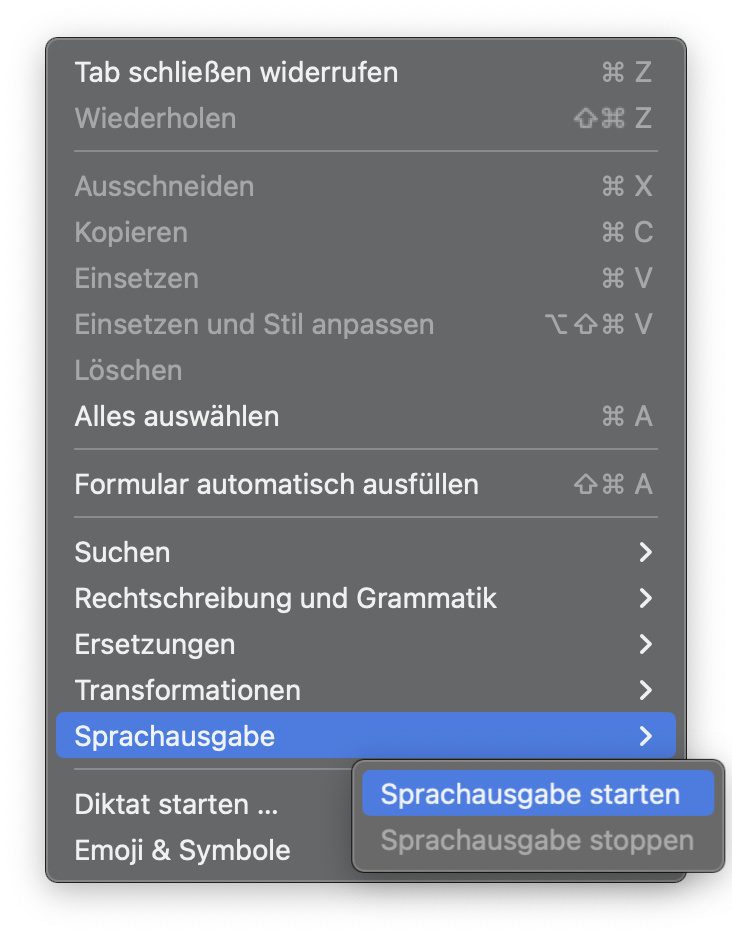732x936 pixels.
Task: Click the highlighted 'Sprachausgabe' menu item
Action: [174, 737]
